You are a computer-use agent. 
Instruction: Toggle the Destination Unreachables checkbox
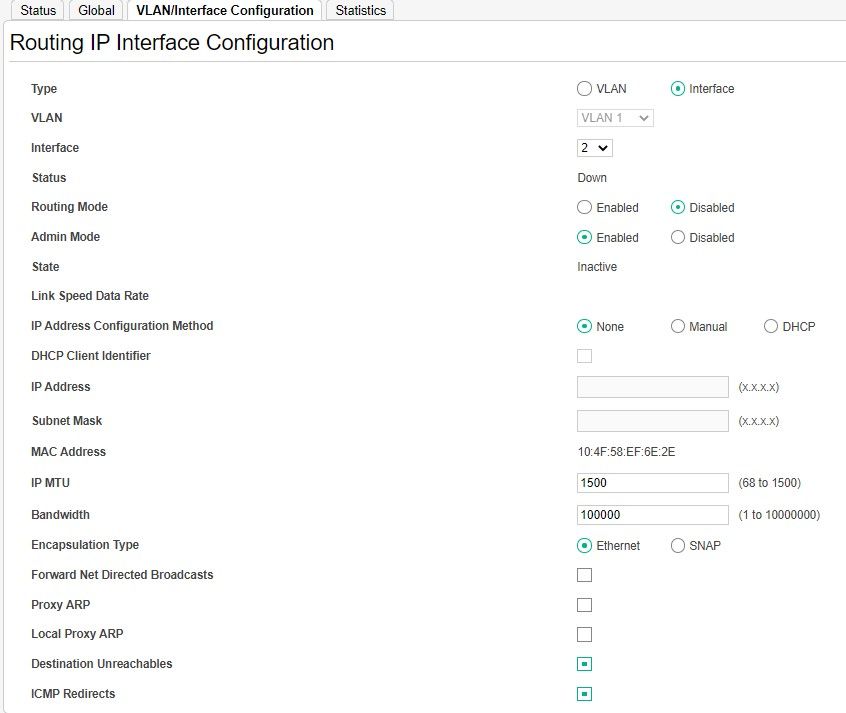[x=584, y=664]
